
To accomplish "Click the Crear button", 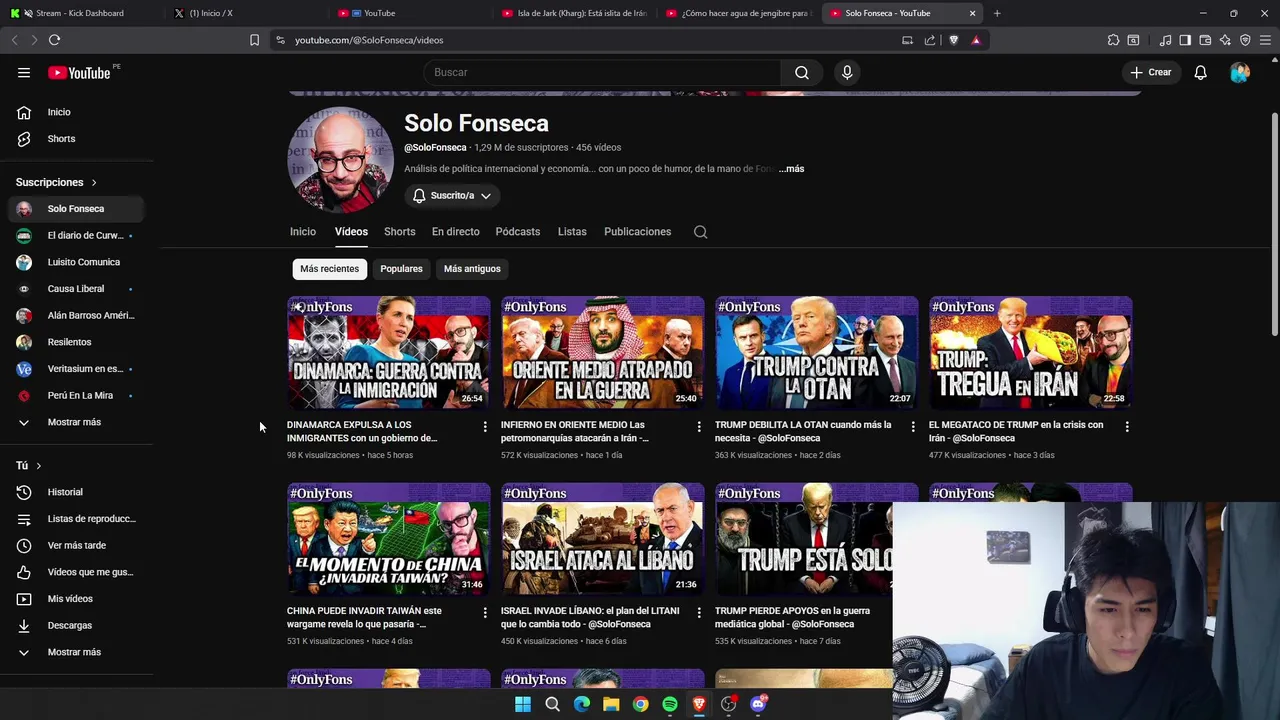I will click(1151, 72).
